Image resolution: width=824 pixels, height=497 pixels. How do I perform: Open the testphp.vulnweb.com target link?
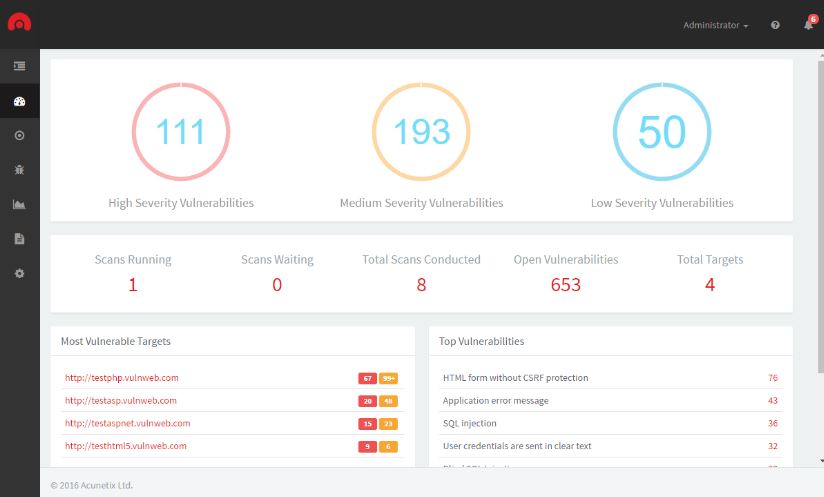(122, 378)
